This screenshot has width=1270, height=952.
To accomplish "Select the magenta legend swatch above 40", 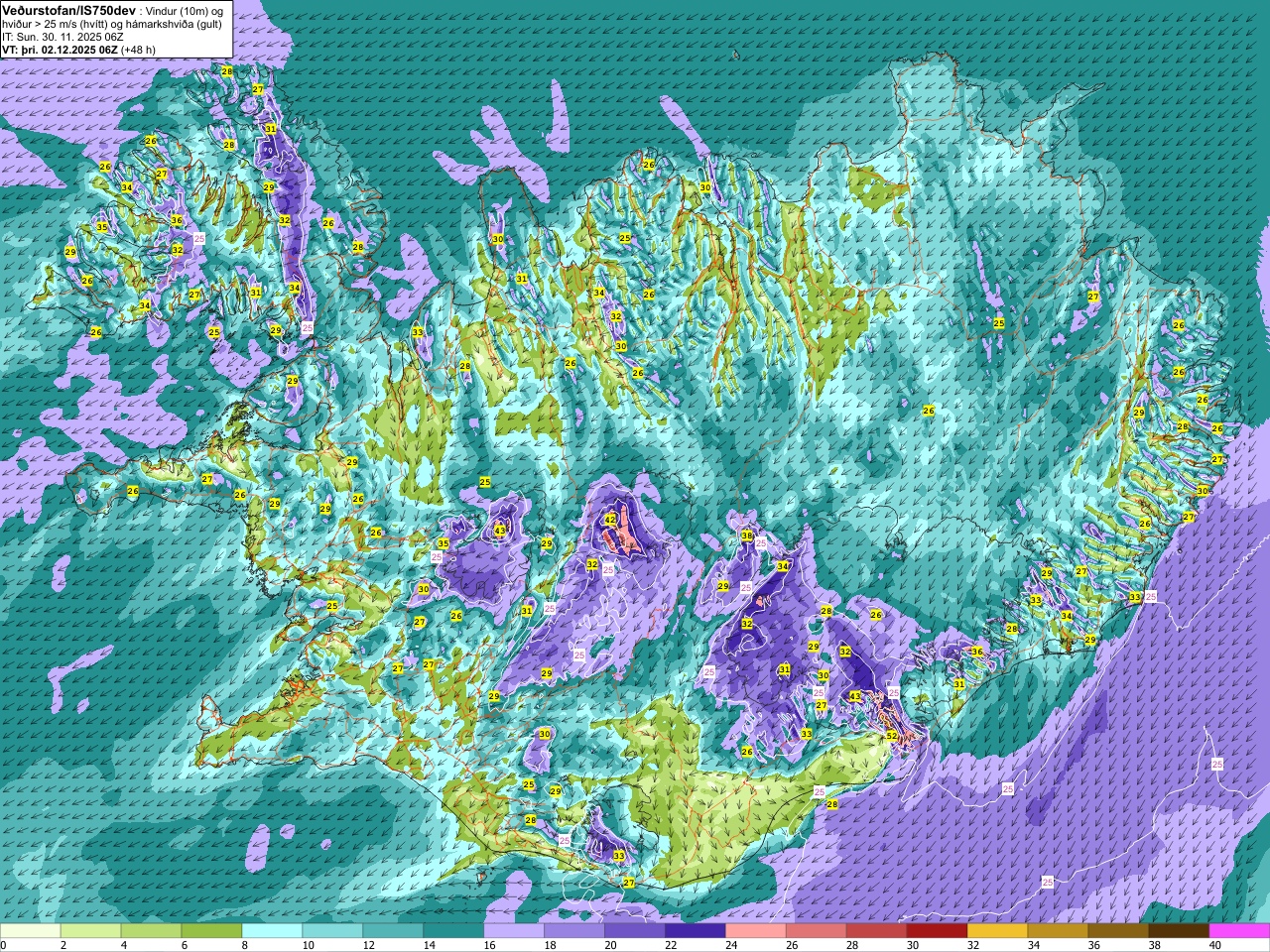I will click(x=1240, y=931).
